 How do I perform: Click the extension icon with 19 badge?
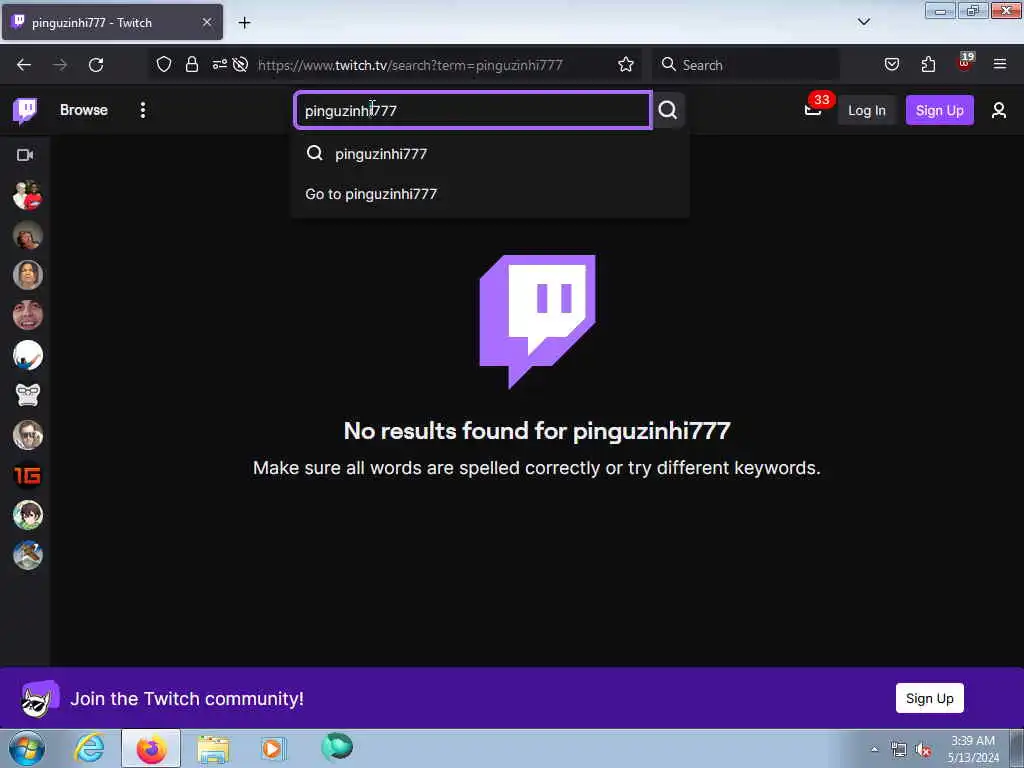965,63
